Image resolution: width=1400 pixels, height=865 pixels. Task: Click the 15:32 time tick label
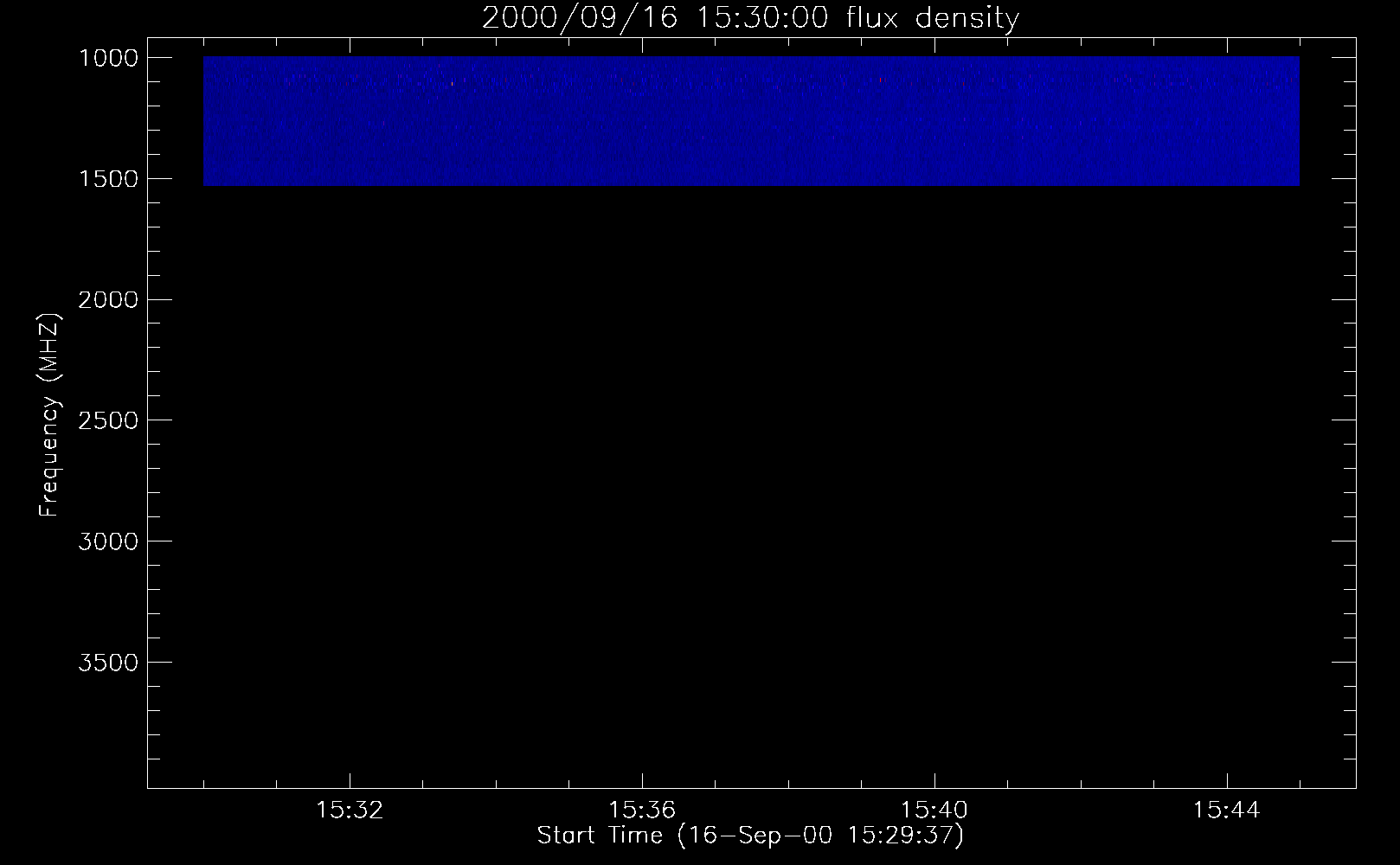tap(350, 811)
